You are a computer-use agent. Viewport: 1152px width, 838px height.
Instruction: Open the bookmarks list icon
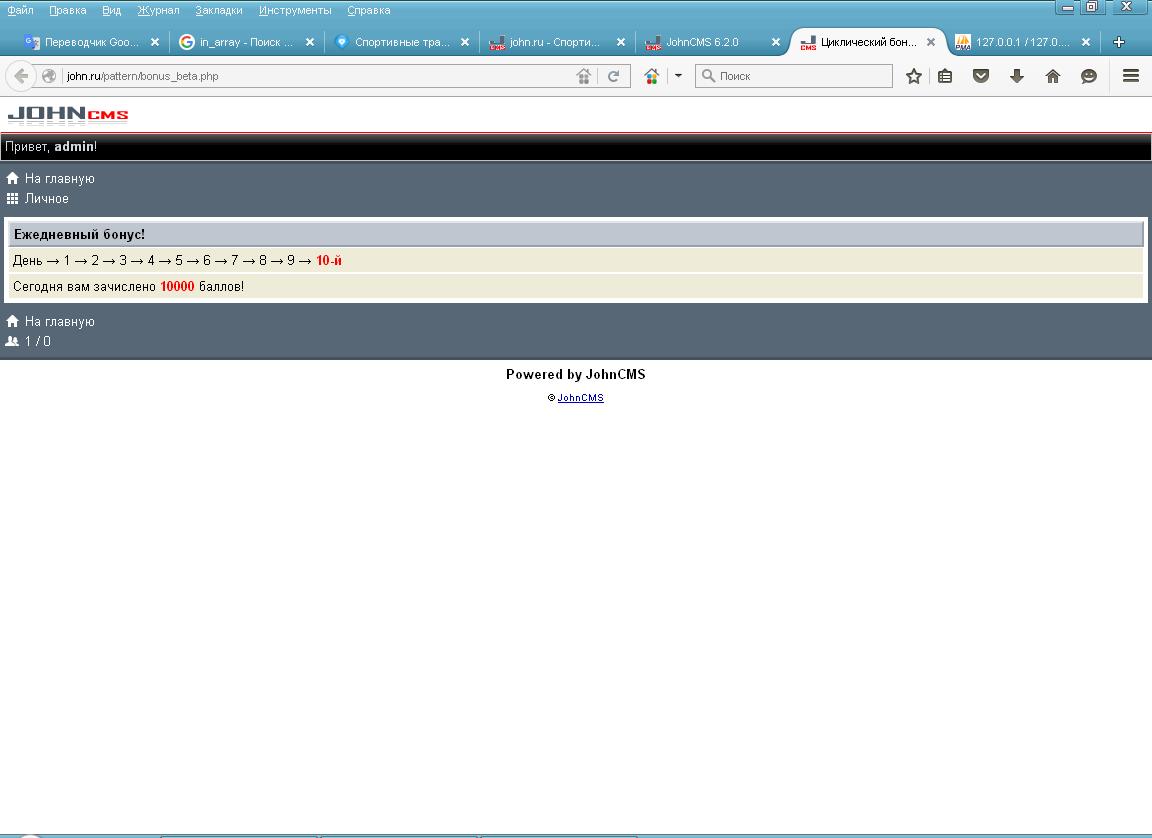pos(945,76)
